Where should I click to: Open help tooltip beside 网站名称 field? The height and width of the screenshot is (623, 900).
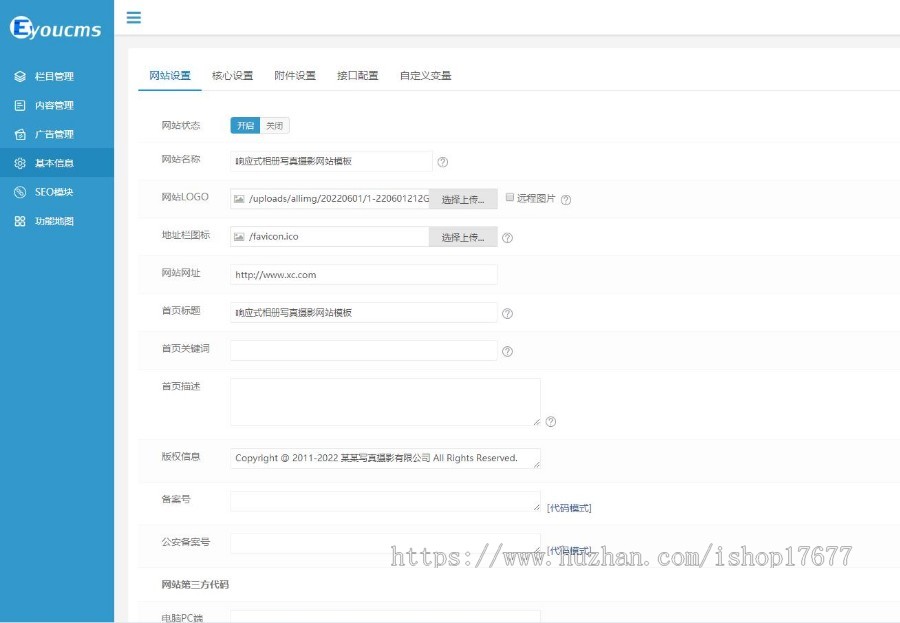[x=443, y=162]
